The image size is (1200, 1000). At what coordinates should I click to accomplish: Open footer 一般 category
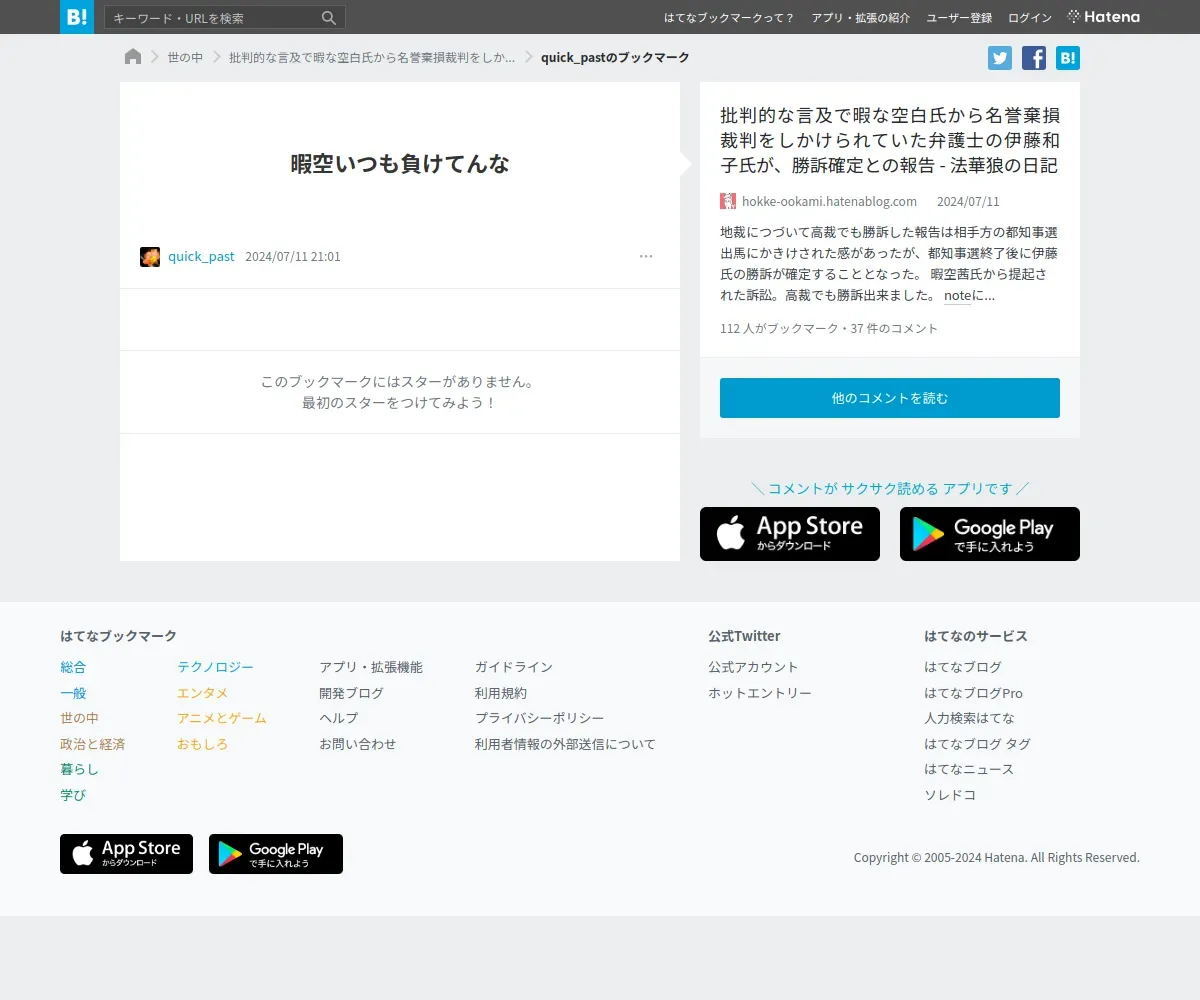click(x=73, y=693)
